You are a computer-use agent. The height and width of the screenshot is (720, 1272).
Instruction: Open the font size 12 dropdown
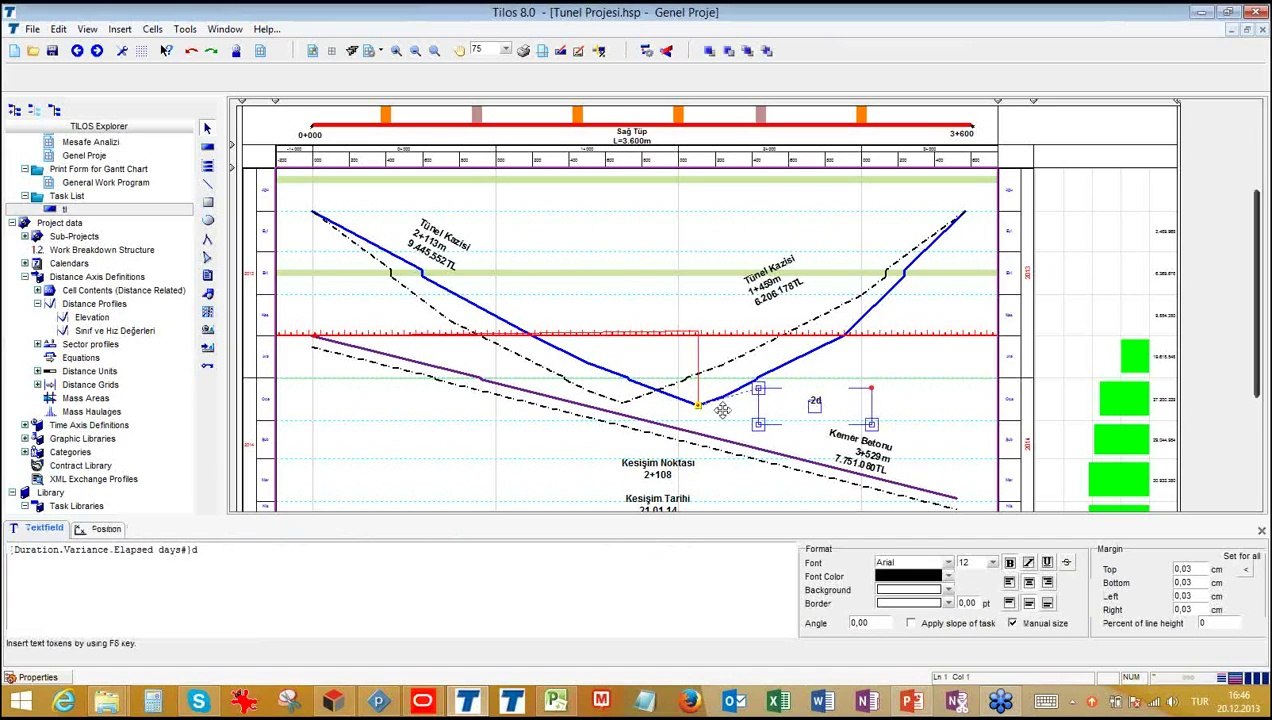(991, 563)
